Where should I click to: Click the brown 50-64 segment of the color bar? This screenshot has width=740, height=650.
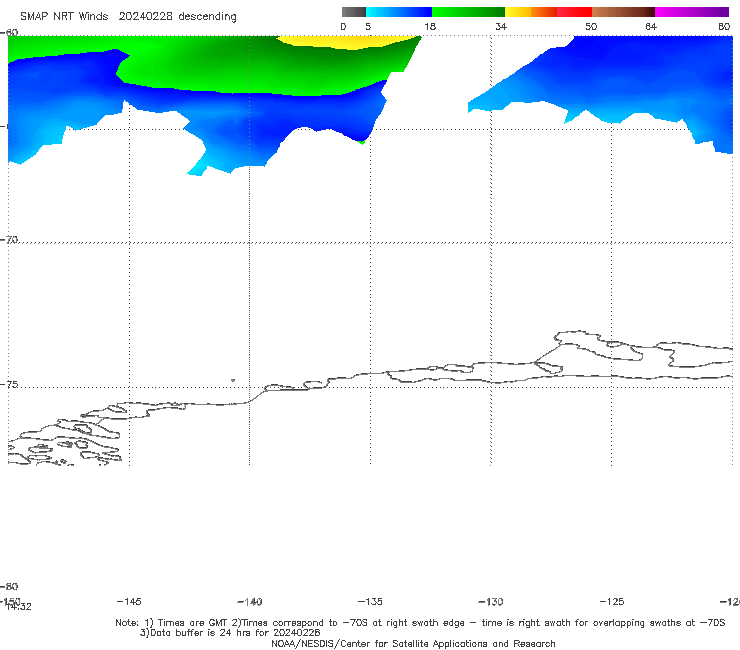pos(623,12)
